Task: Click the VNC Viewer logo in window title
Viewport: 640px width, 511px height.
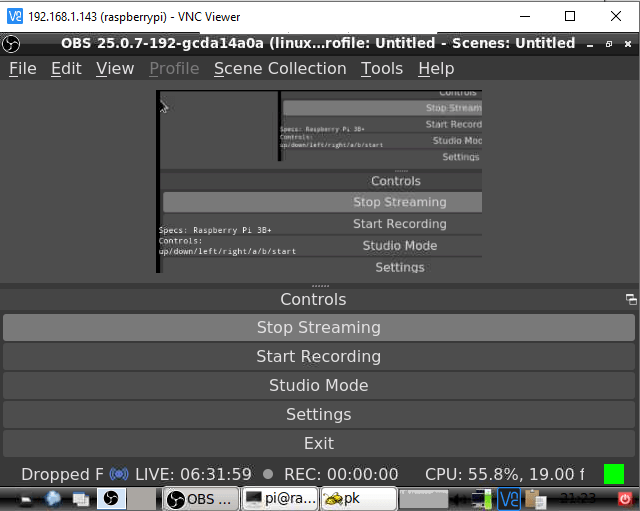Action: click(x=15, y=16)
